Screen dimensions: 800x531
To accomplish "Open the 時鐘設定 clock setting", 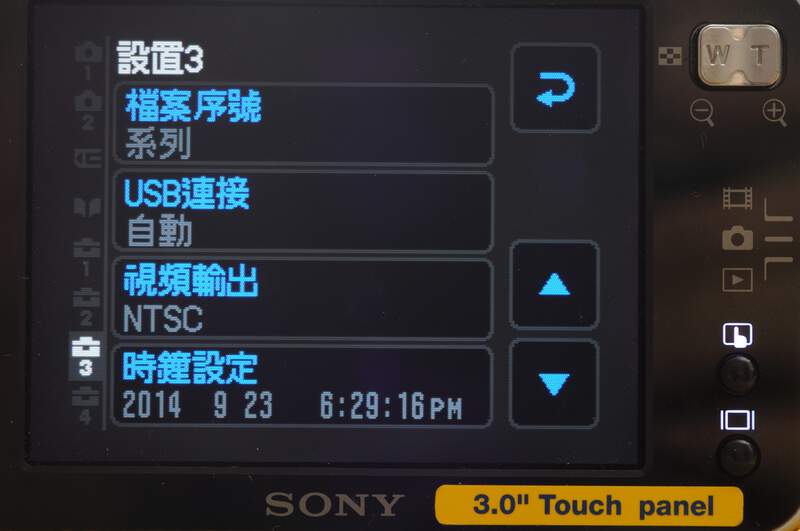I will click(x=303, y=386).
